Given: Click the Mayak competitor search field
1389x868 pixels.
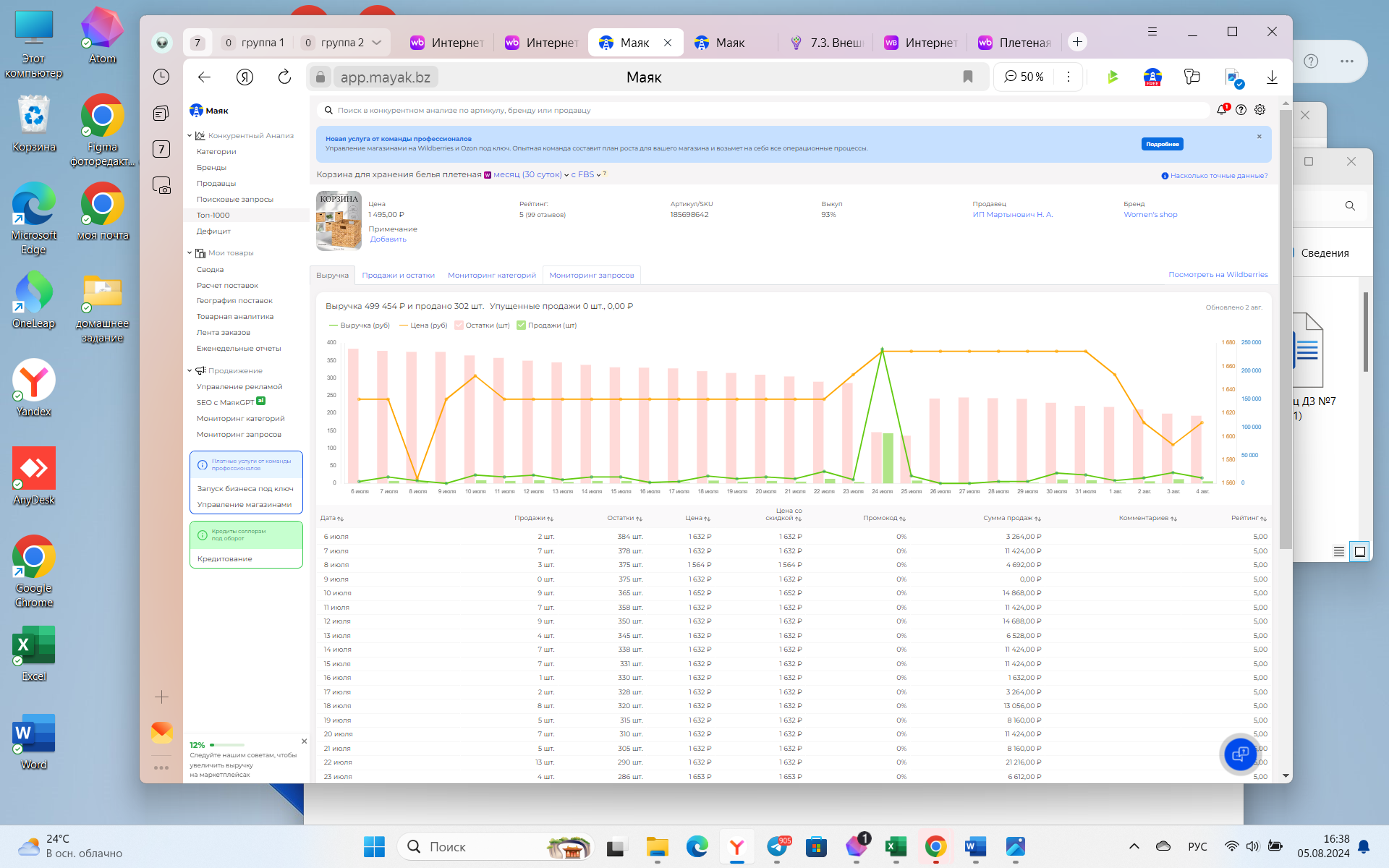Looking at the screenshot, I should point(763,111).
